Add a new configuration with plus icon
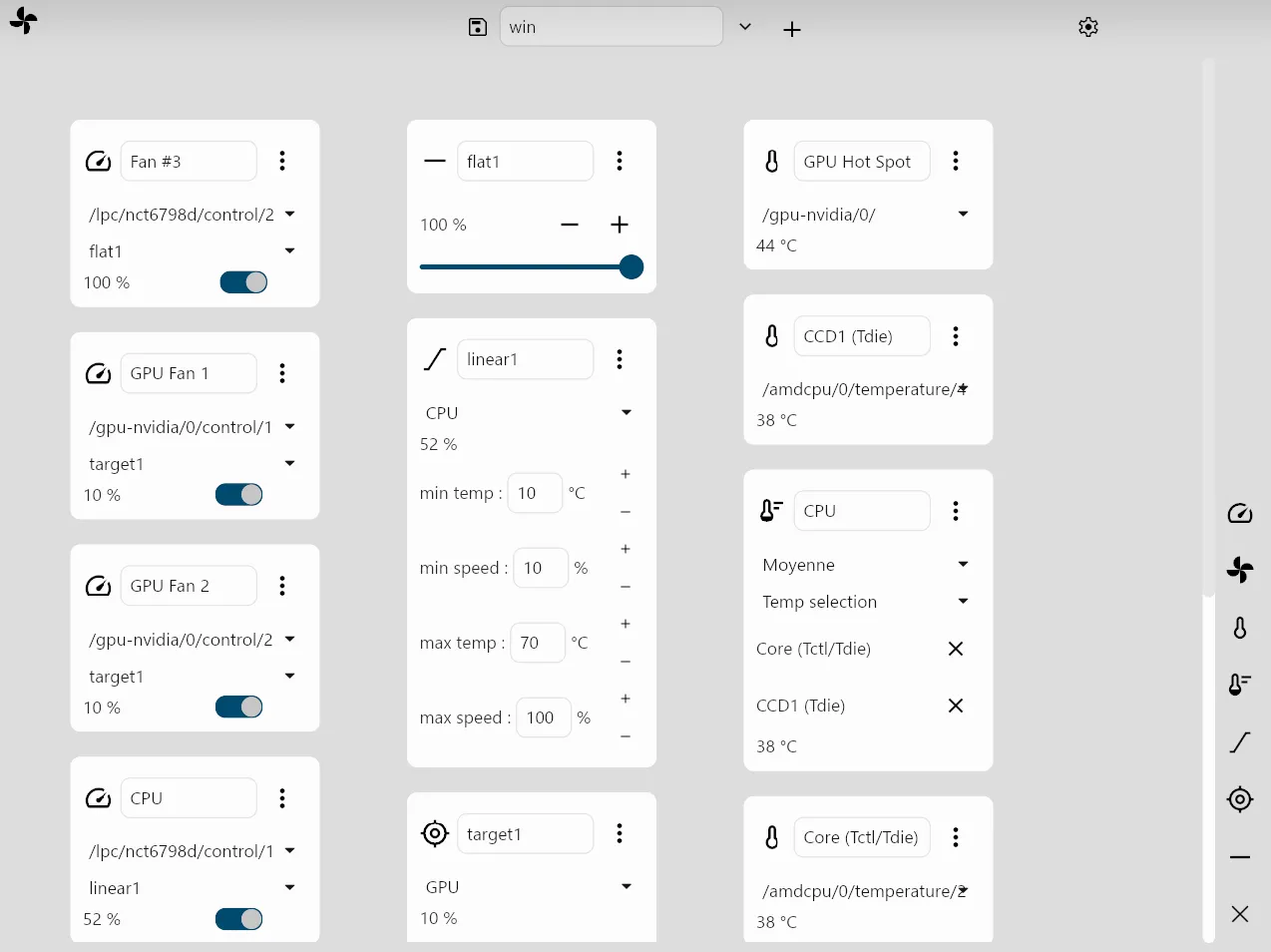 click(792, 30)
